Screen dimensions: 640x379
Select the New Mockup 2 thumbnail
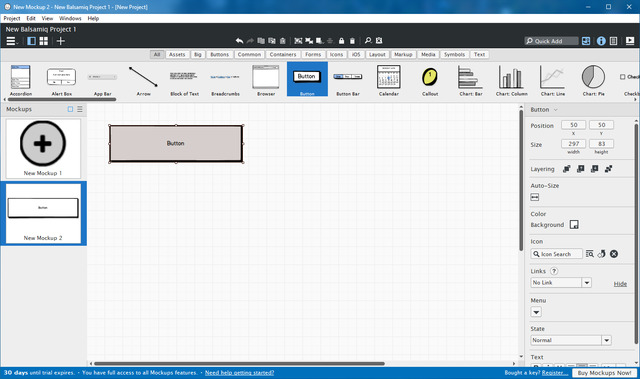(x=43, y=214)
